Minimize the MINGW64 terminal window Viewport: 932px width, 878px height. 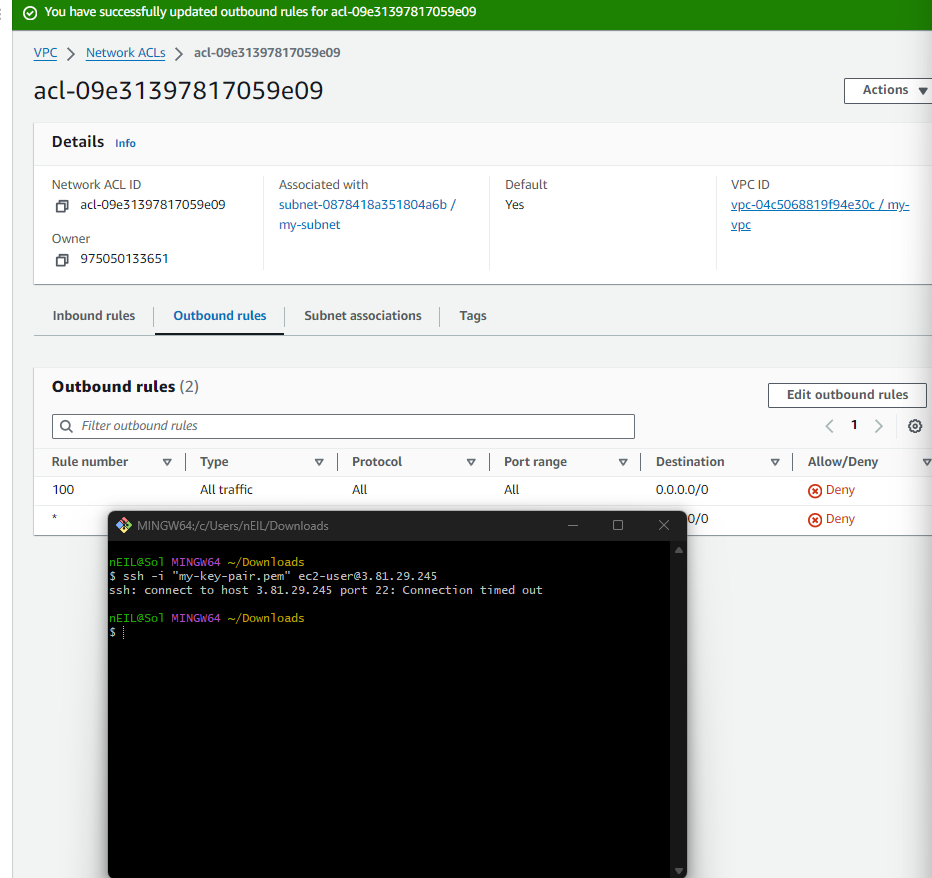coord(573,525)
